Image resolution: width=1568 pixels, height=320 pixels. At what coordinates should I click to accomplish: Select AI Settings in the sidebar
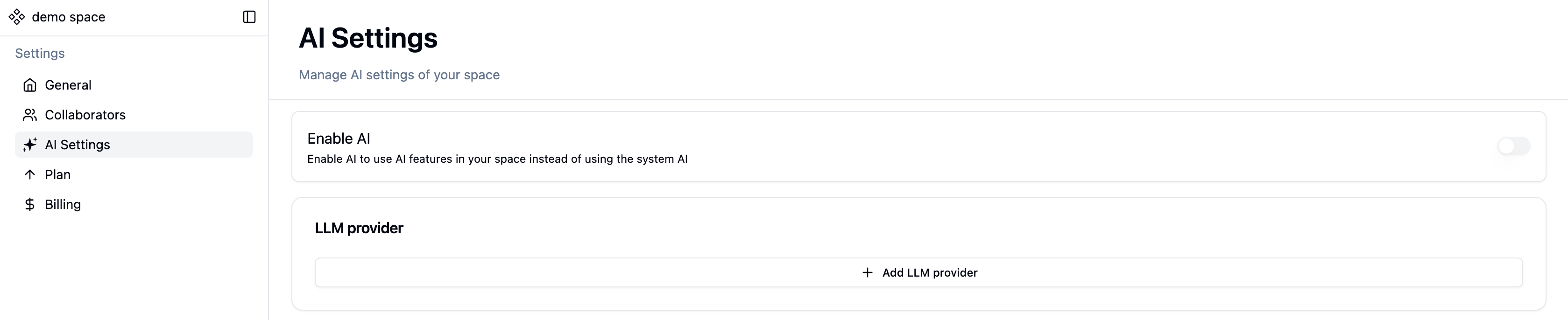click(x=134, y=145)
